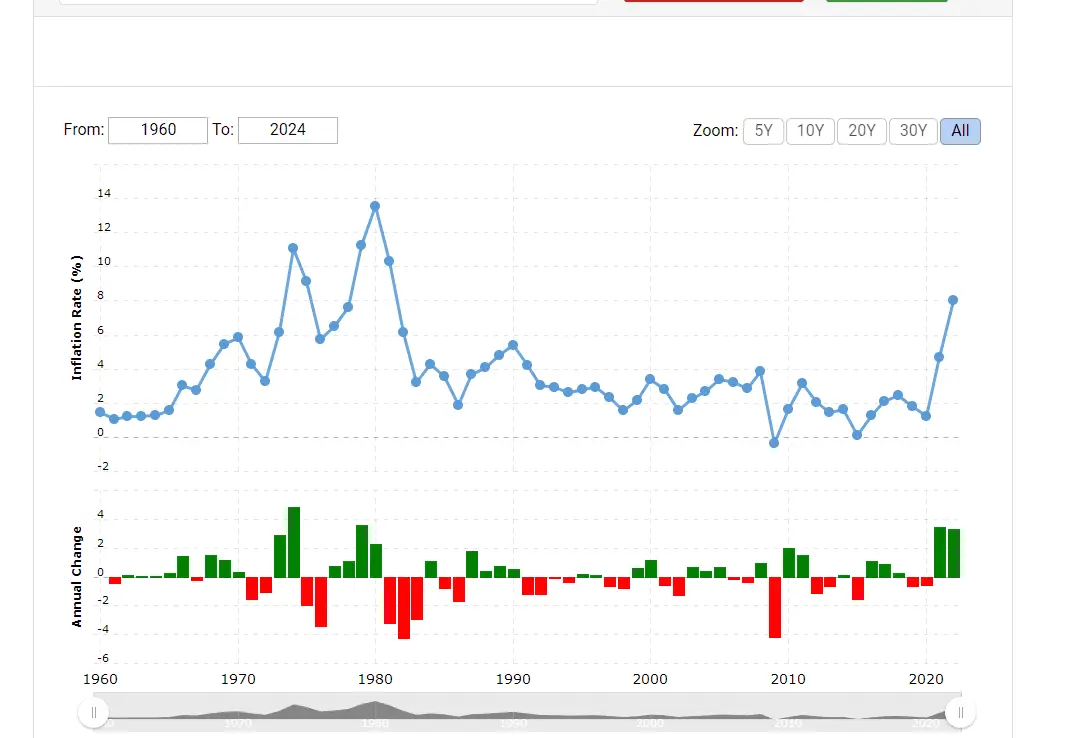Click the red button at page top
This screenshot has height=738, width=1092.
[713, 1]
